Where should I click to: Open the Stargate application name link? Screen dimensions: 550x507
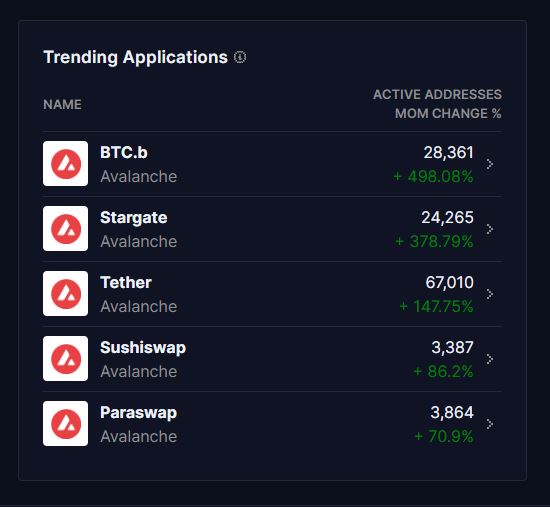point(134,218)
